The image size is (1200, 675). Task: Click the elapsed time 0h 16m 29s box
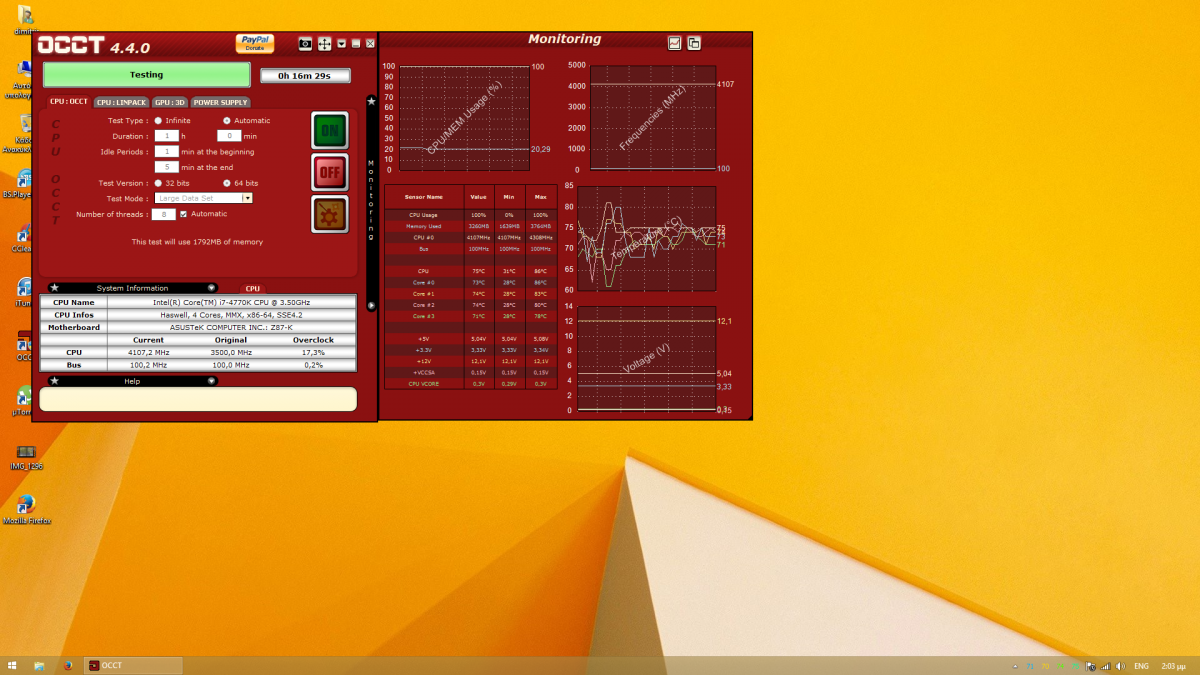[305, 75]
